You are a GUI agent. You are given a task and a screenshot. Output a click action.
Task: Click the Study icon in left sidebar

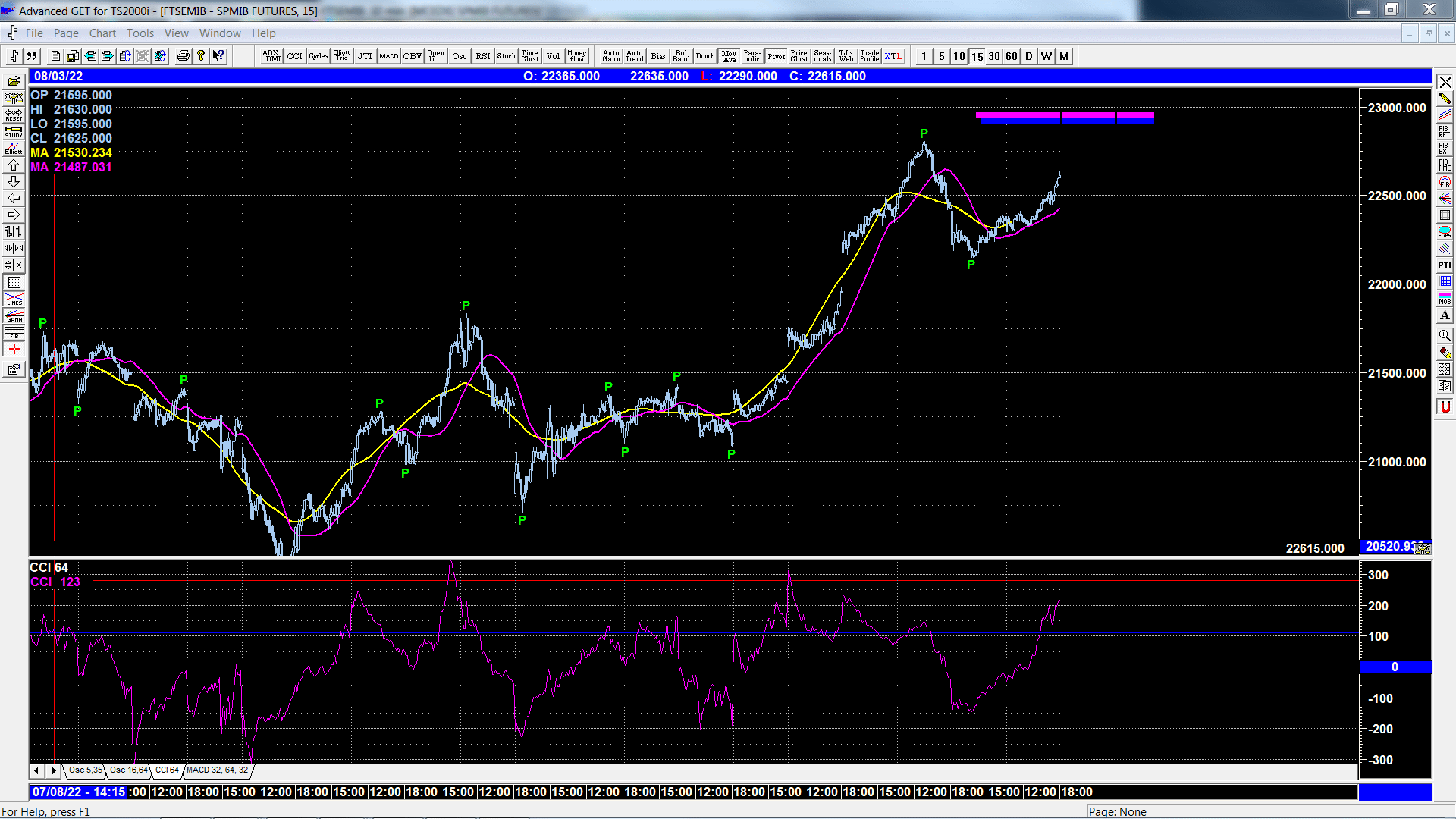tap(14, 132)
